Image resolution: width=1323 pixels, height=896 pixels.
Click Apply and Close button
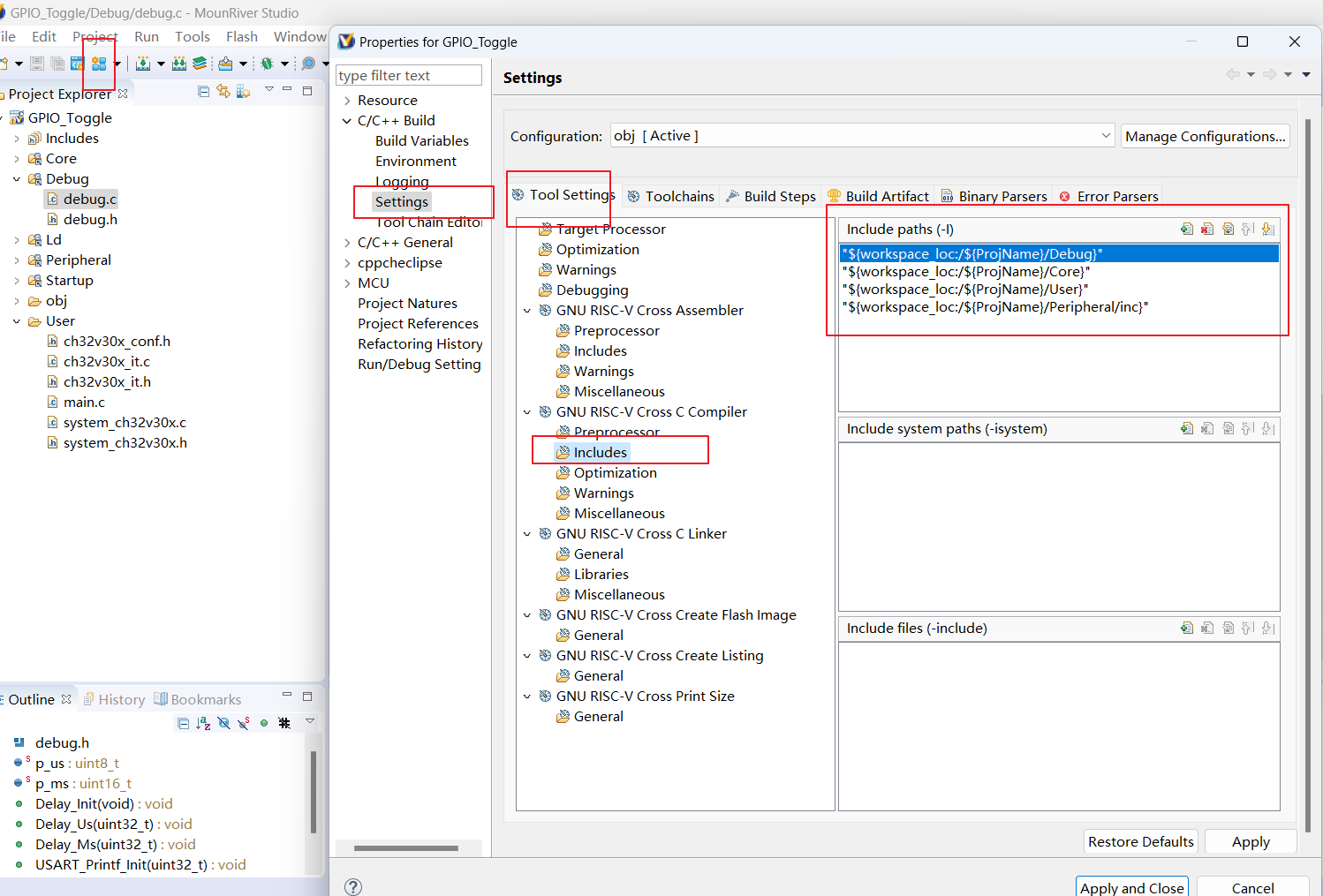(1131, 887)
